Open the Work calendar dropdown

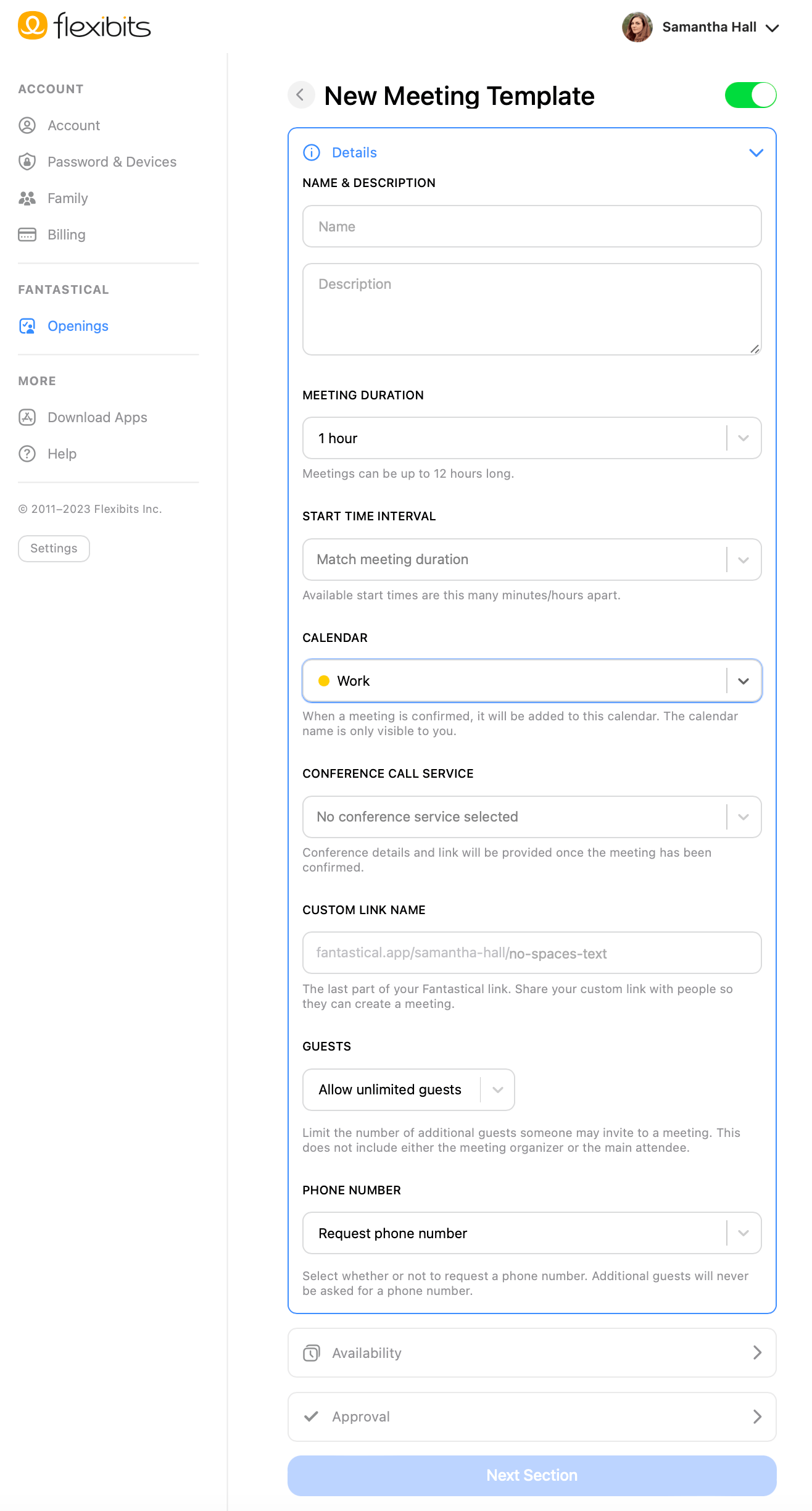[x=532, y=681]
